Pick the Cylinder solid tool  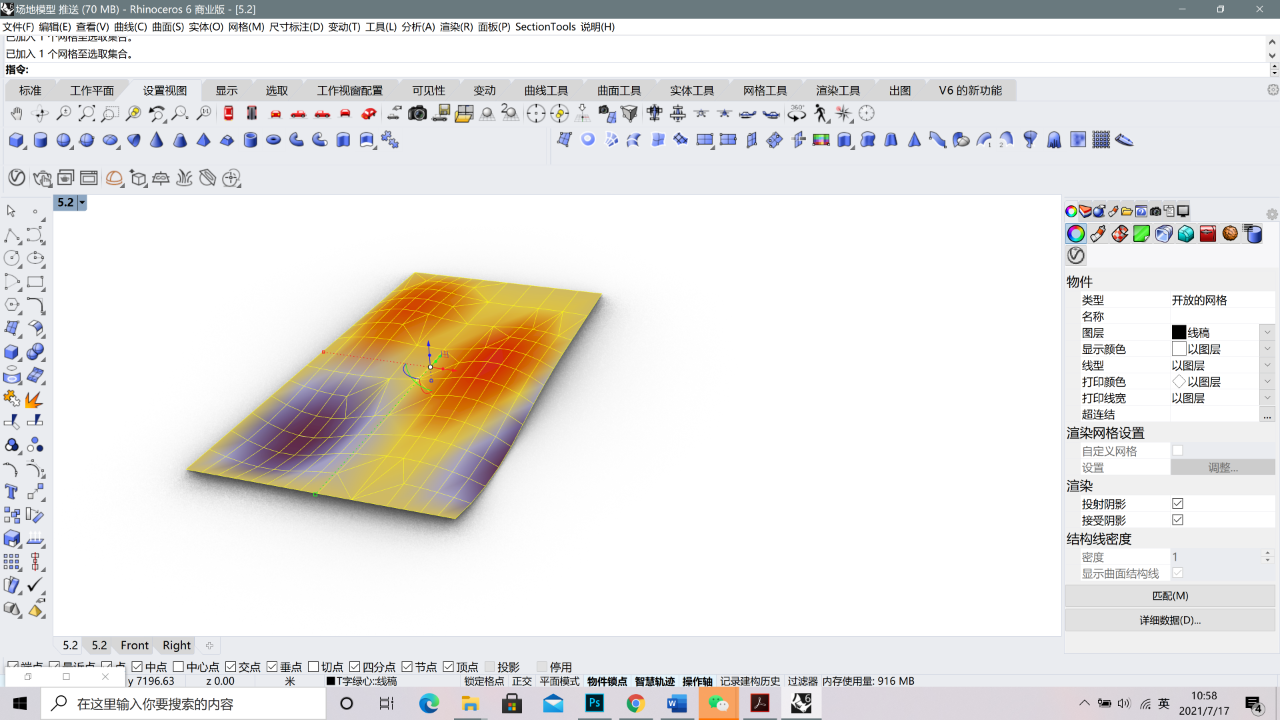click(x=40, y=140)
